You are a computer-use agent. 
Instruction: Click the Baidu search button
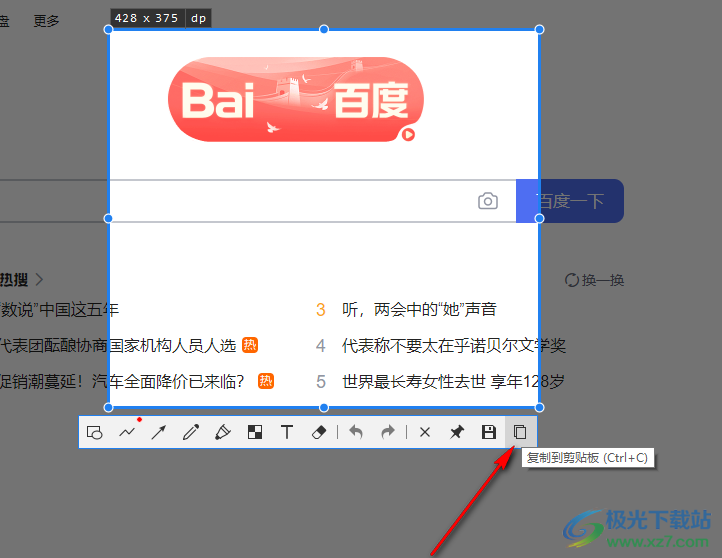570,201
